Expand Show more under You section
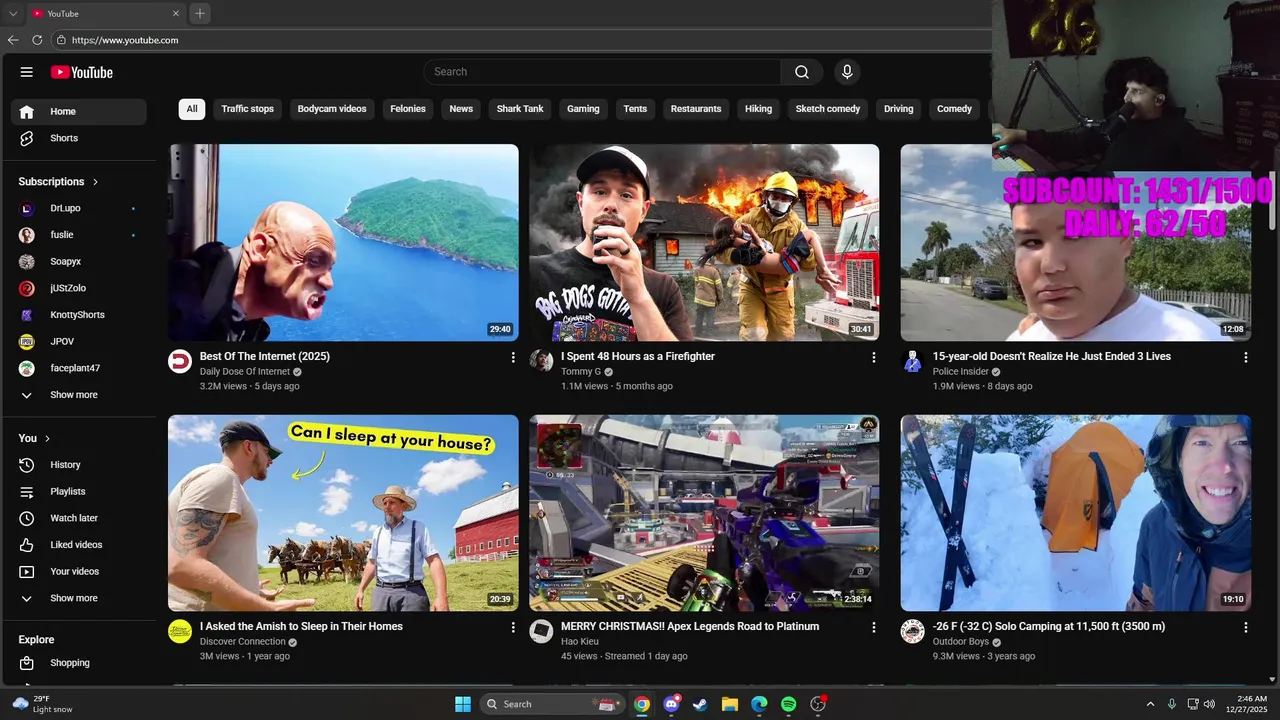The image size is (1280, 720). [x=78, y=598]
